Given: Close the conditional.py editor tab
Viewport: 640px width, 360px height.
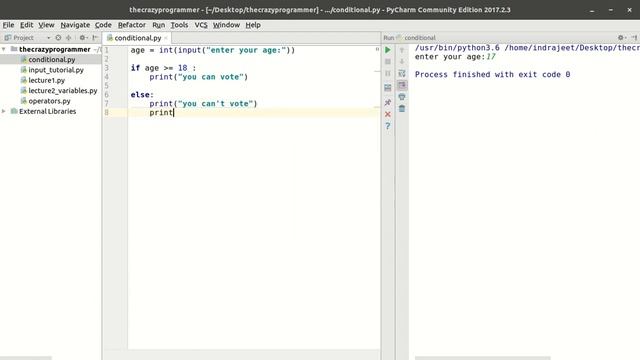Looking at the screenshot, I should pos(166,38).
